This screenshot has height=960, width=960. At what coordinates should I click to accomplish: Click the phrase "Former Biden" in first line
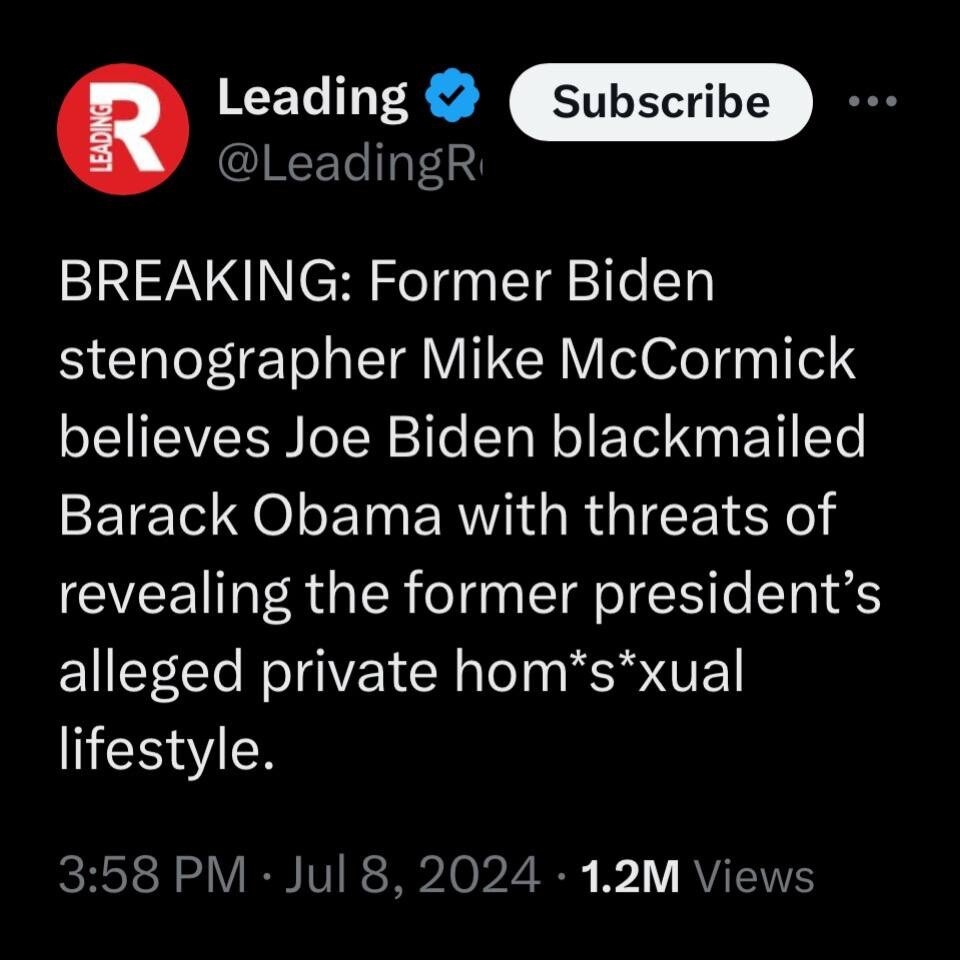[541, 285]
